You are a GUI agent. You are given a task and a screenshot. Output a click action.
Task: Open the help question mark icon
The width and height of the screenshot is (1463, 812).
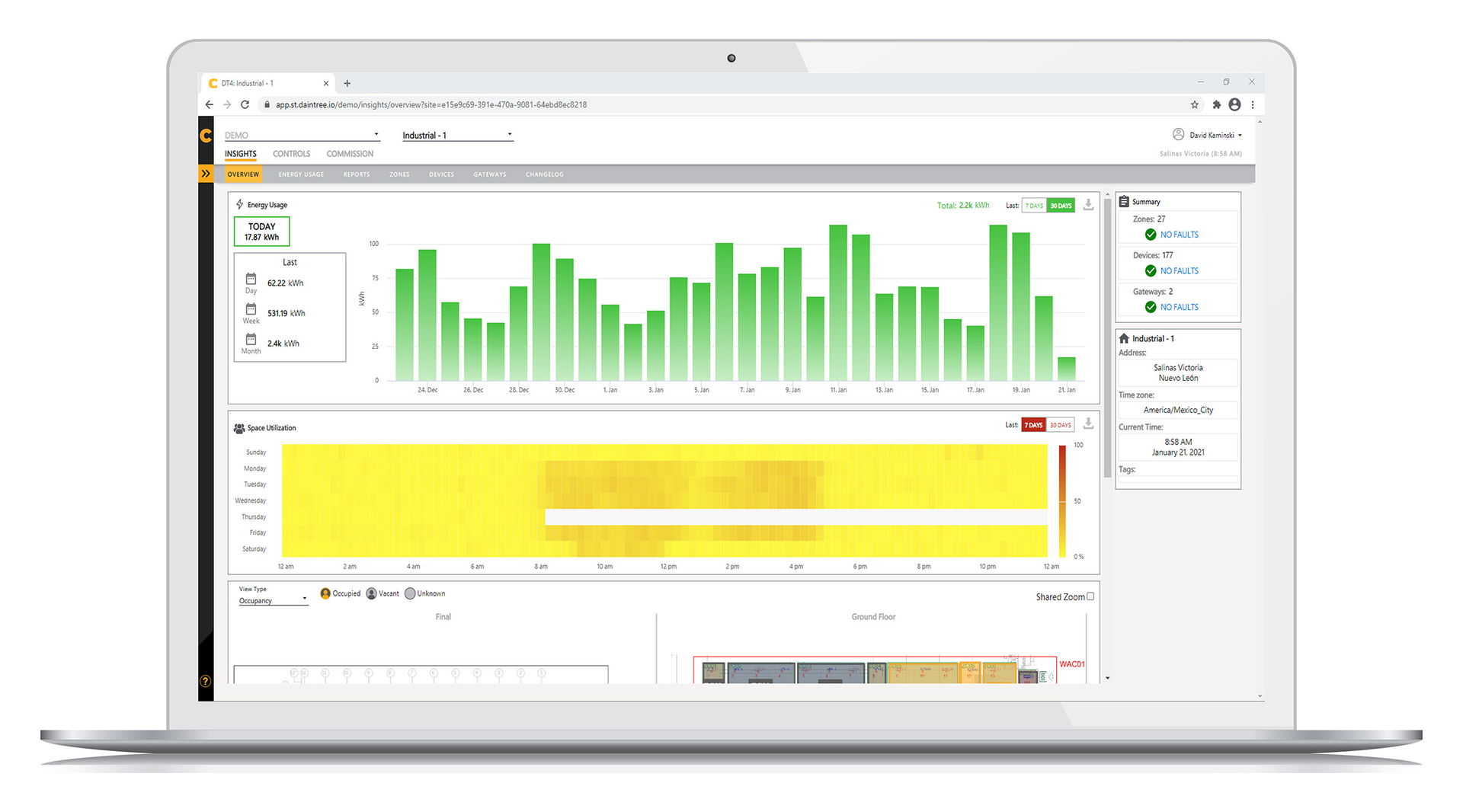[x=205, y=682]
